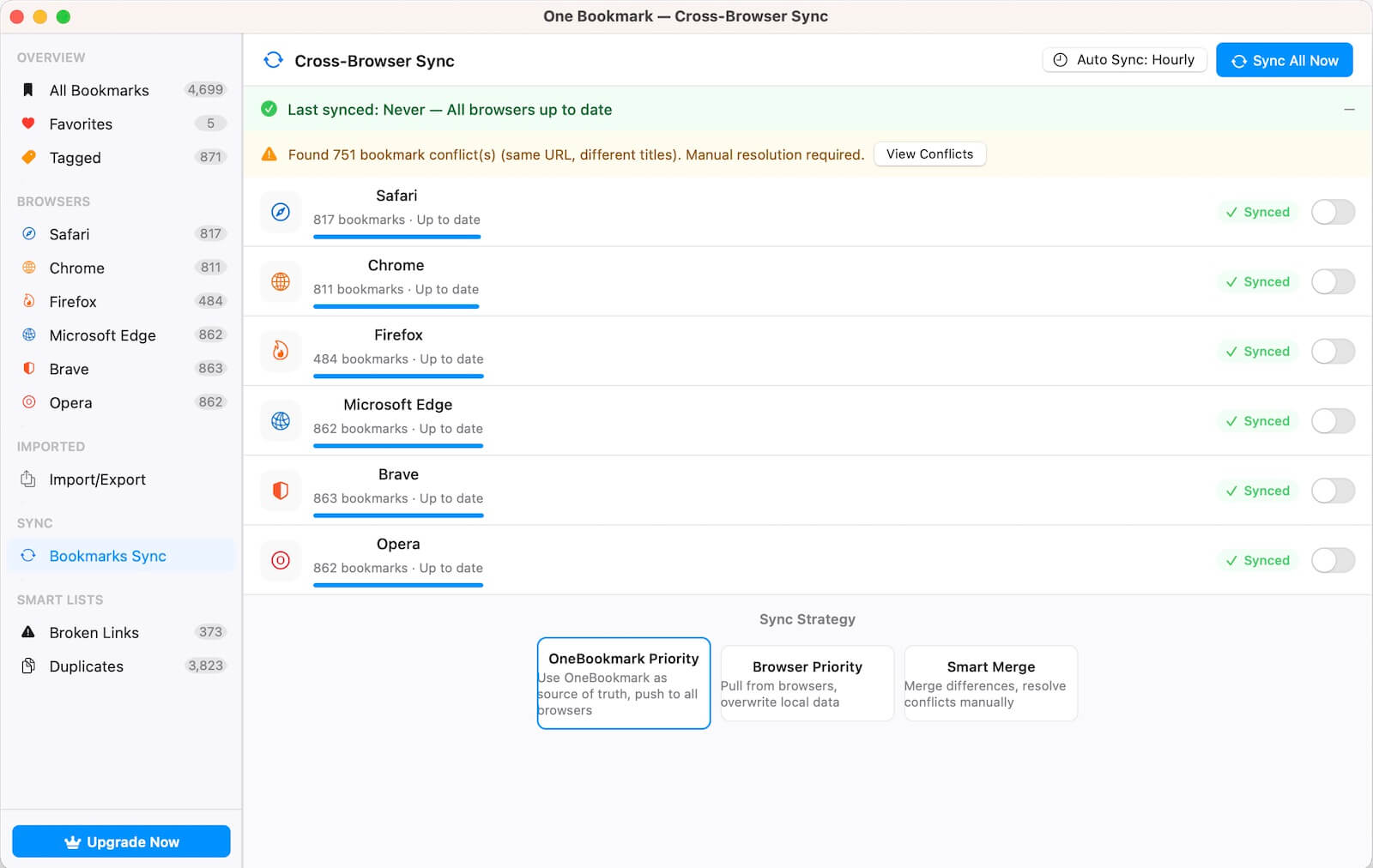Click the Brave sync progress bar
Image resolution: width=1373 pixels, height=868 pixels.
[x=398, y=515]
